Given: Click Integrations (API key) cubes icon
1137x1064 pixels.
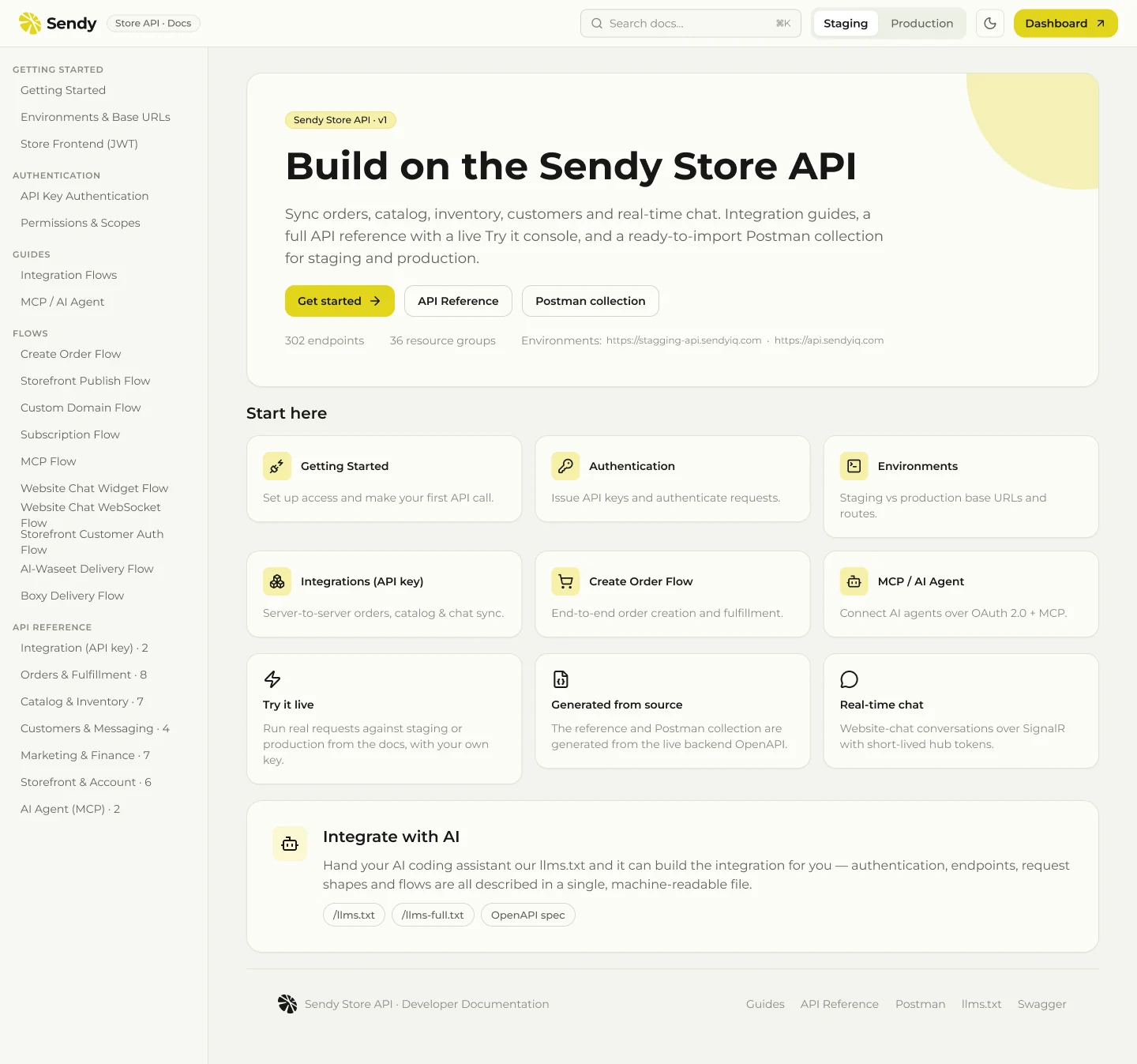Looking at the screenshot, I should tap(277, 581).
